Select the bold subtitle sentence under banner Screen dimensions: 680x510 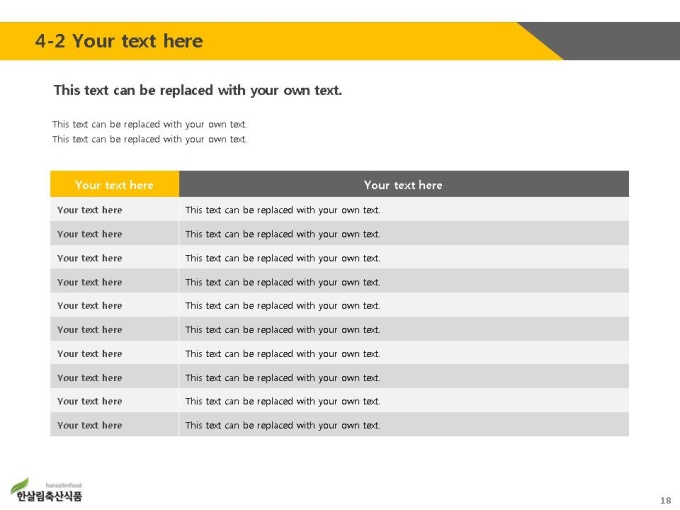click(x=198, y=90)
